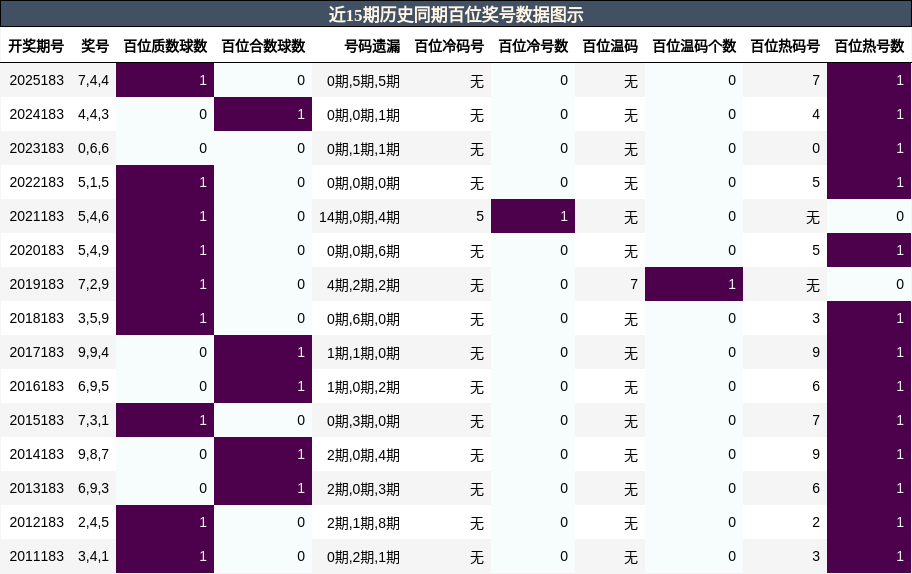This screenshot has height=574, width=912.
Task: Select period cell 2016183
Action: coord(37,386)
